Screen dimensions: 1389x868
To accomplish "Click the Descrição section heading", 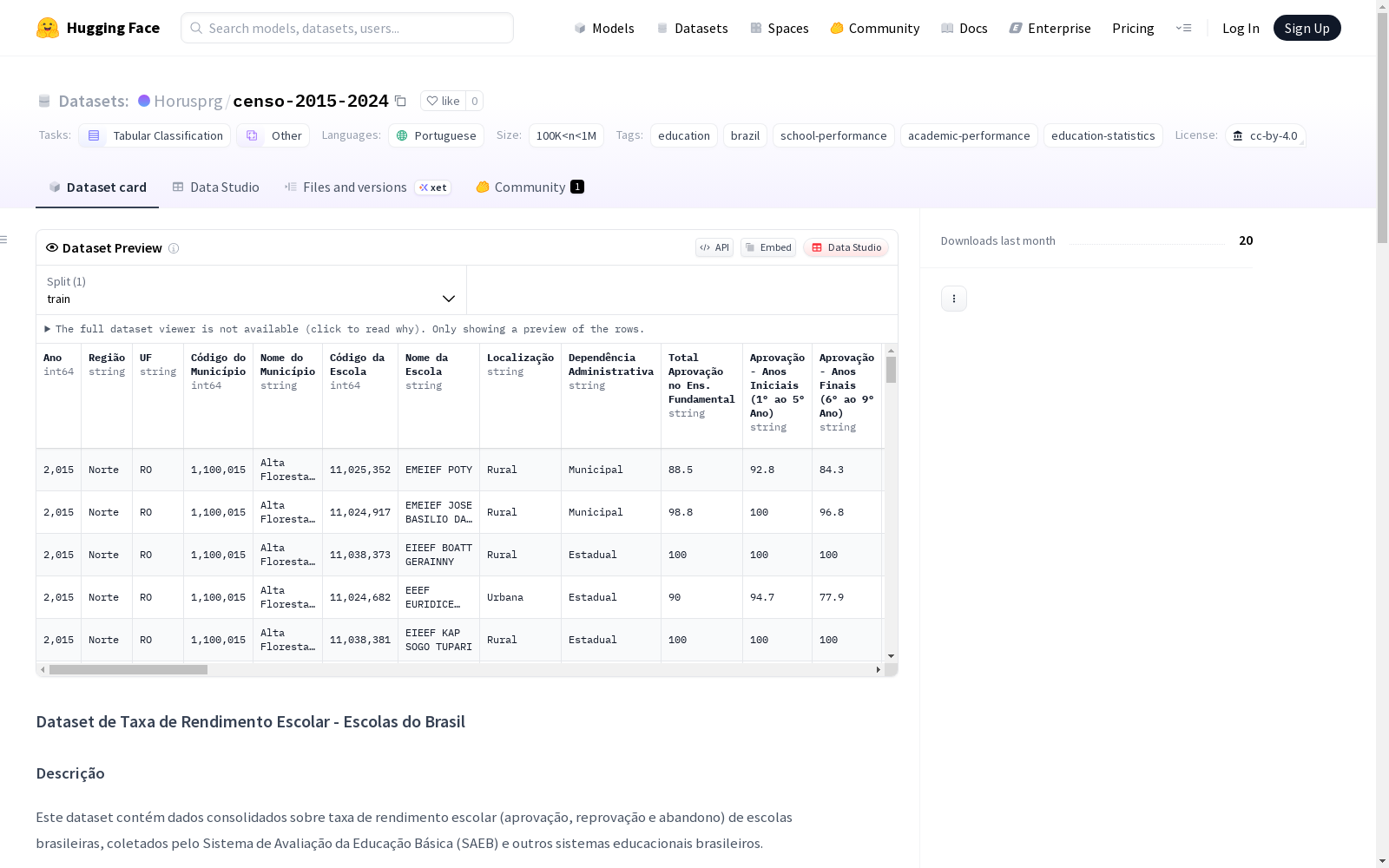I will point(70,773).
